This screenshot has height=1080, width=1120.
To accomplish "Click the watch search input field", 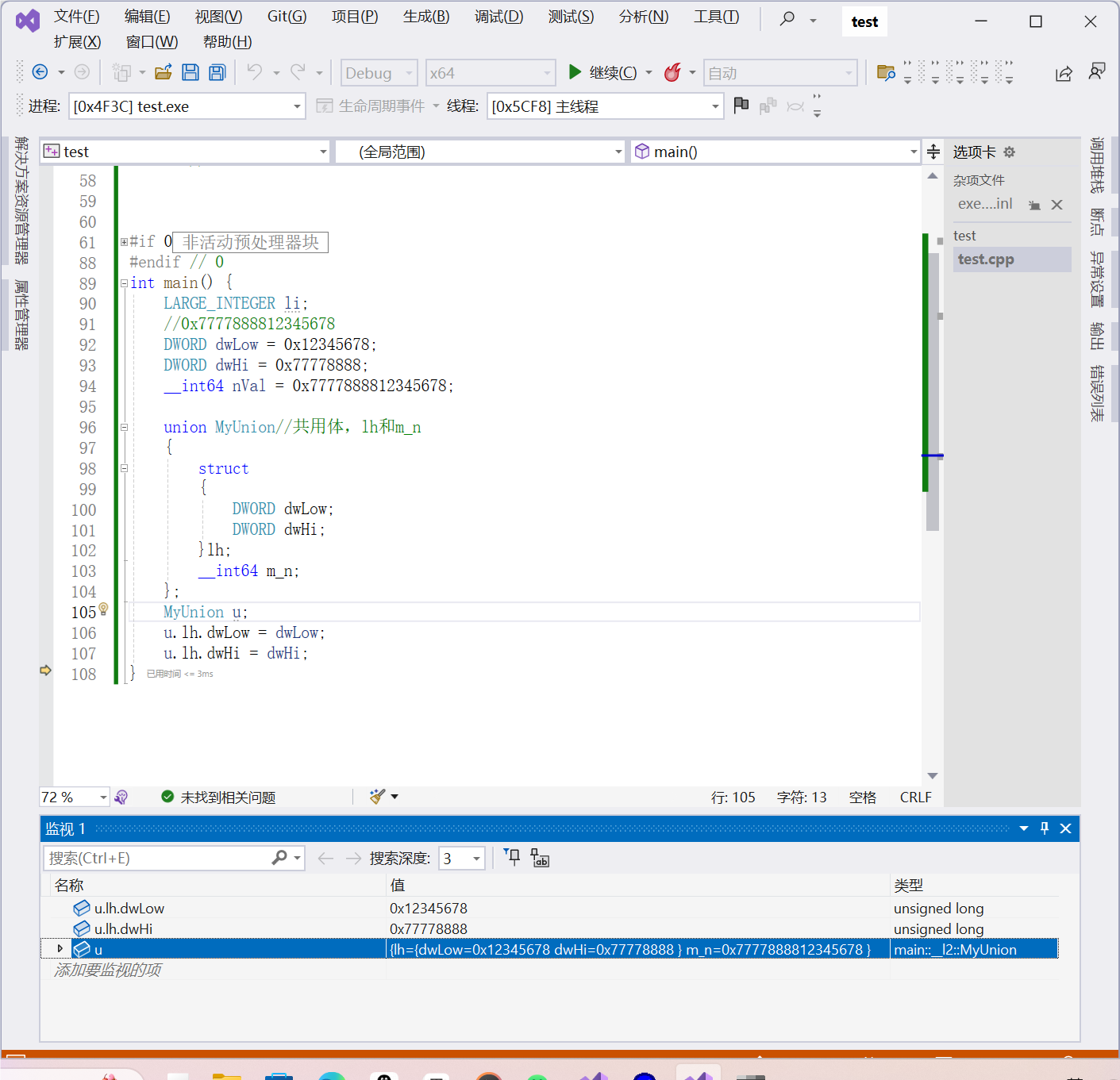I will coord(159,858).
